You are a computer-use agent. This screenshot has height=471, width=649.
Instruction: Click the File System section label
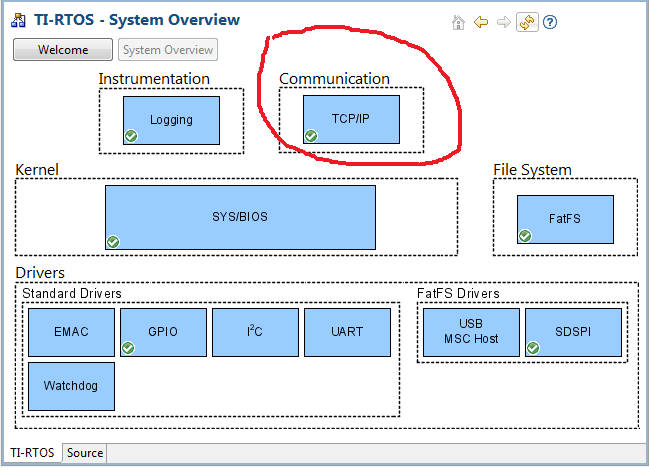pos(532,170)
